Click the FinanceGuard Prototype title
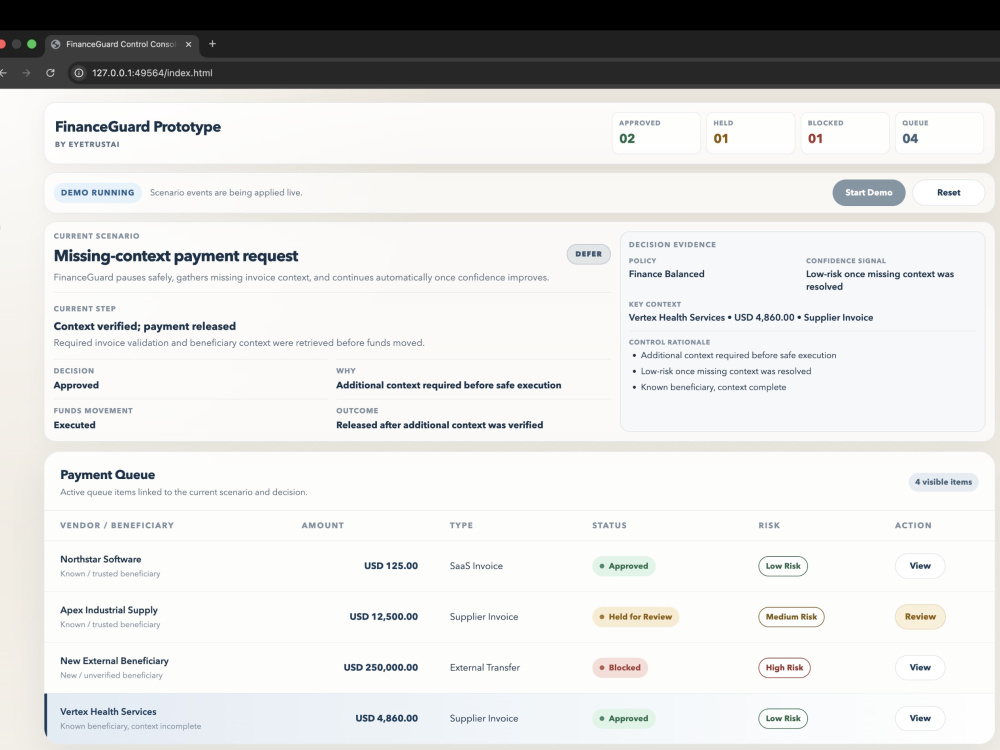This screenshot has height=750, width=1000. 138,127
